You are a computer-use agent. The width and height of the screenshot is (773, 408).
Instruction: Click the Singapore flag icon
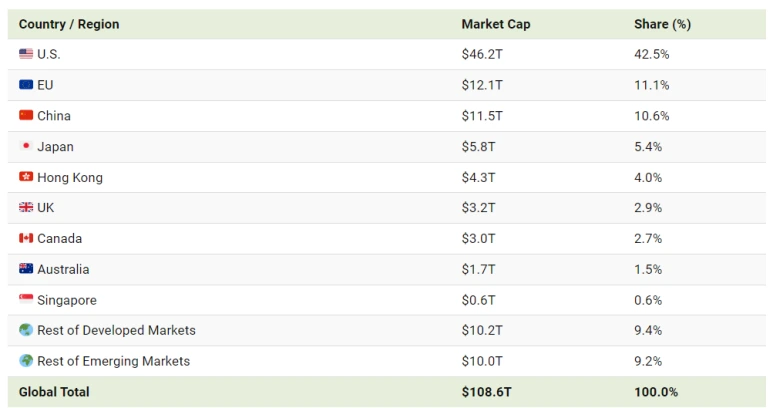click(26, 300)
